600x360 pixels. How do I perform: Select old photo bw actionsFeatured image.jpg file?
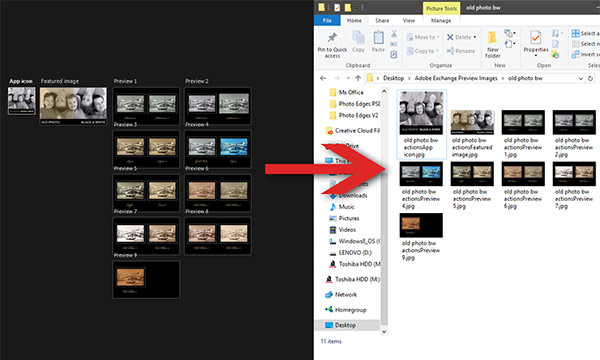point(472,134)
